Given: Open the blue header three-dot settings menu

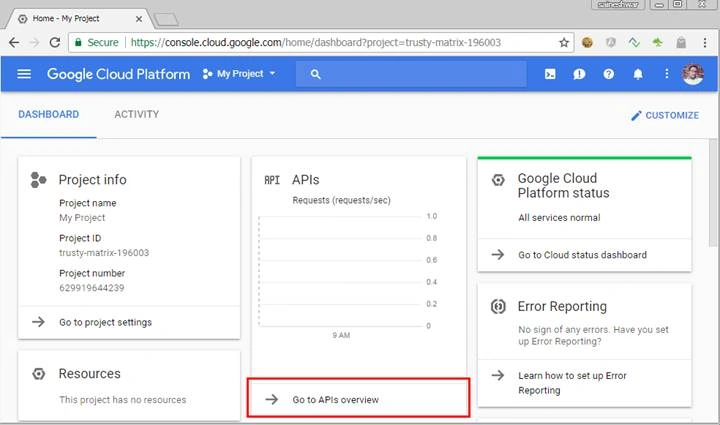Looking at the screenshot, I should [667, 74].
